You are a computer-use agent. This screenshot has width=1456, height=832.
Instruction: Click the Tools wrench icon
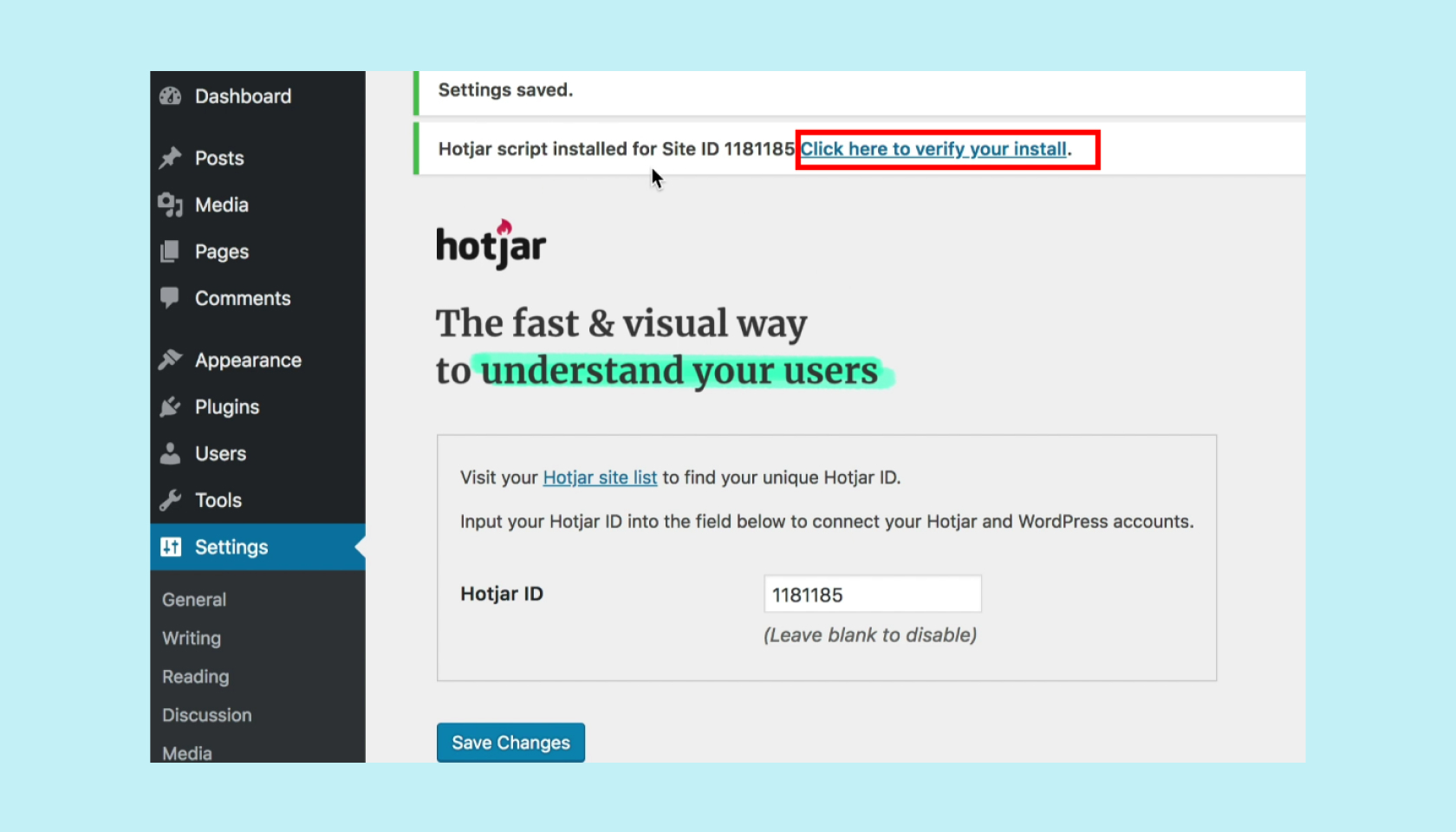tap(170, 500)
